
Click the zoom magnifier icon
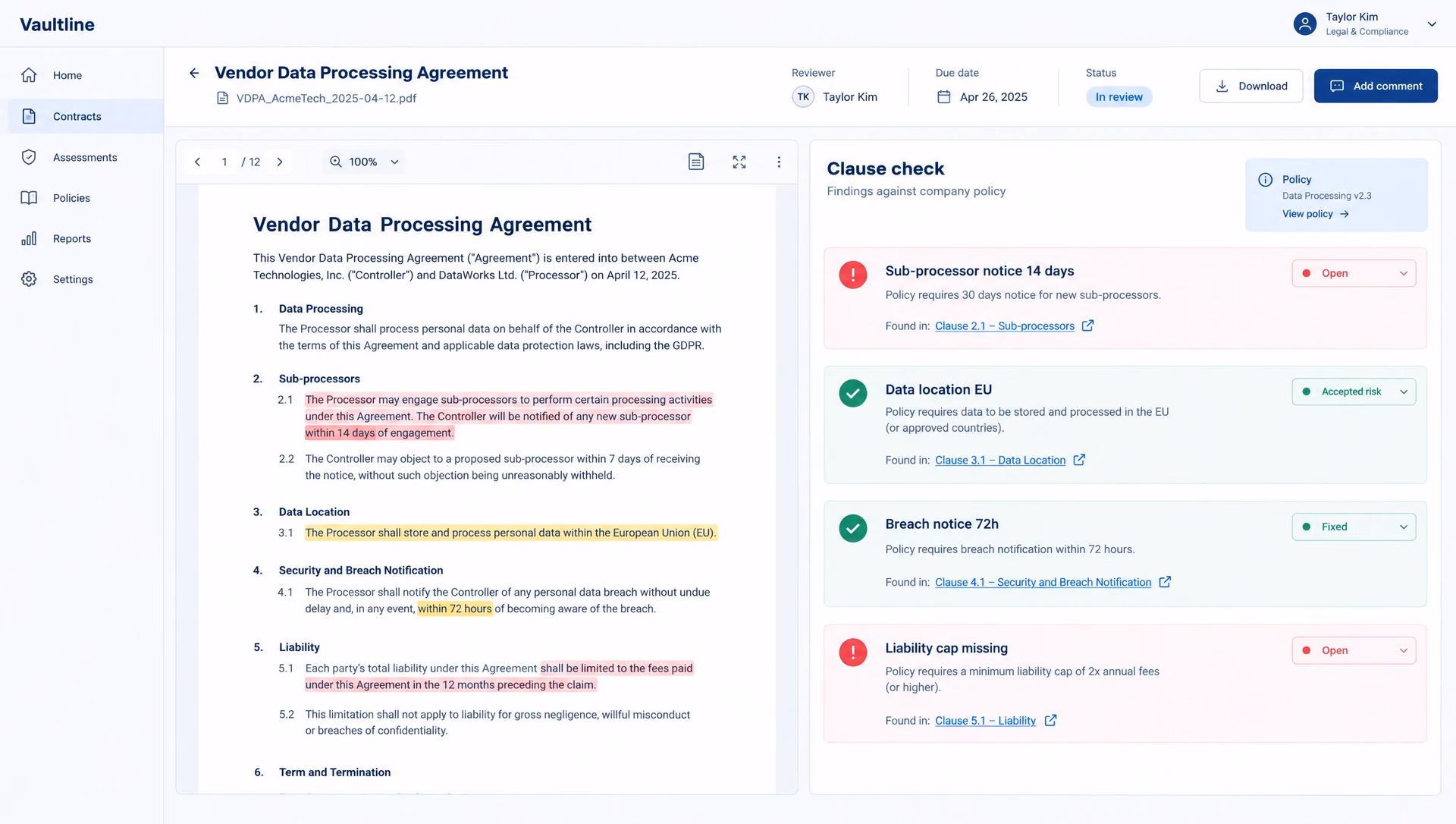[336, 162]
